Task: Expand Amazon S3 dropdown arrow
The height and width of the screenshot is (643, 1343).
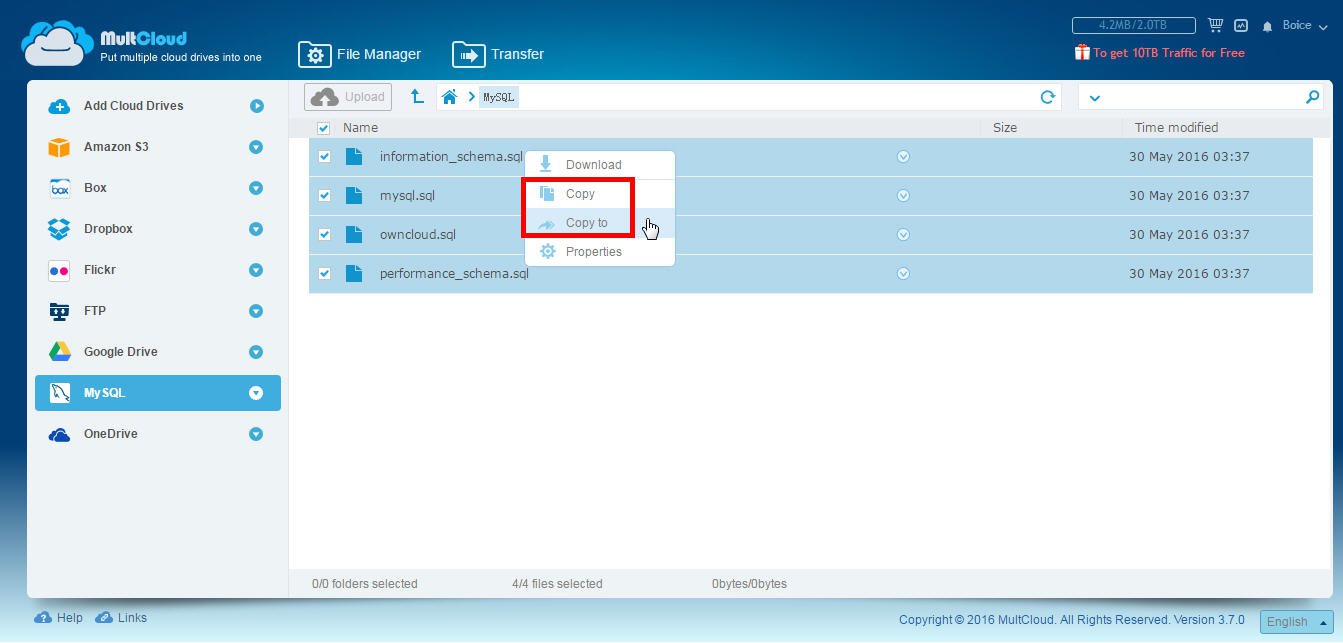Action: 256,147
